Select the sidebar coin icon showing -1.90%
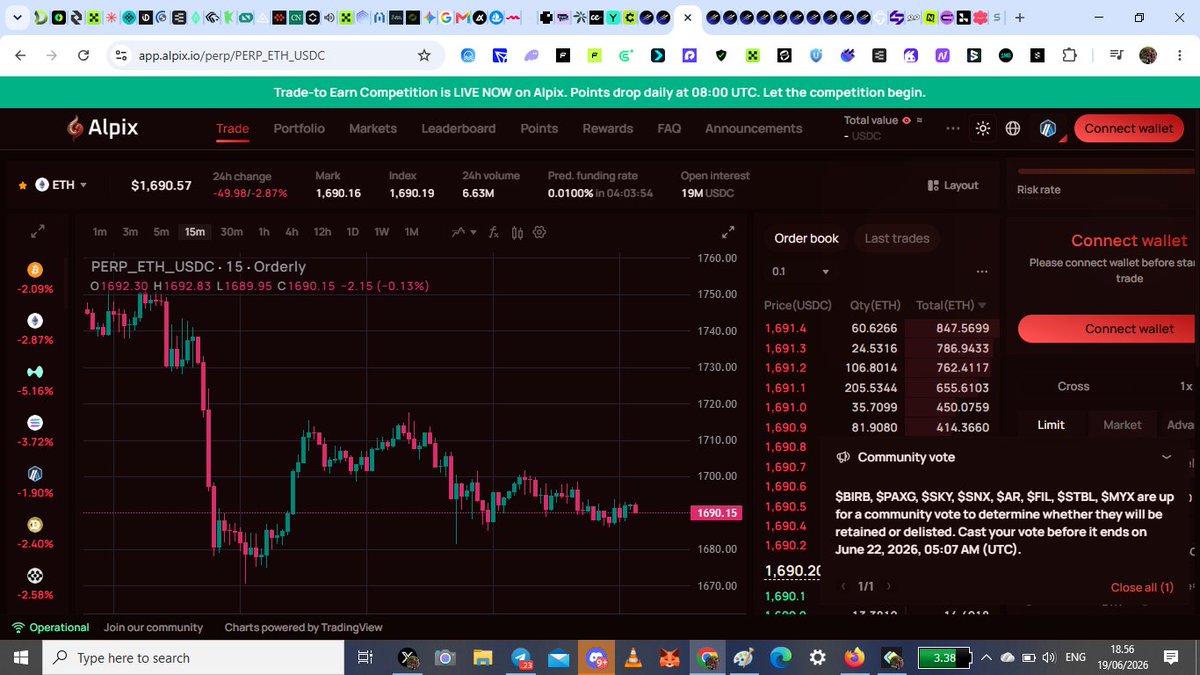The image size is (1200, 675). pyautogui.click(x=35, y=474)
